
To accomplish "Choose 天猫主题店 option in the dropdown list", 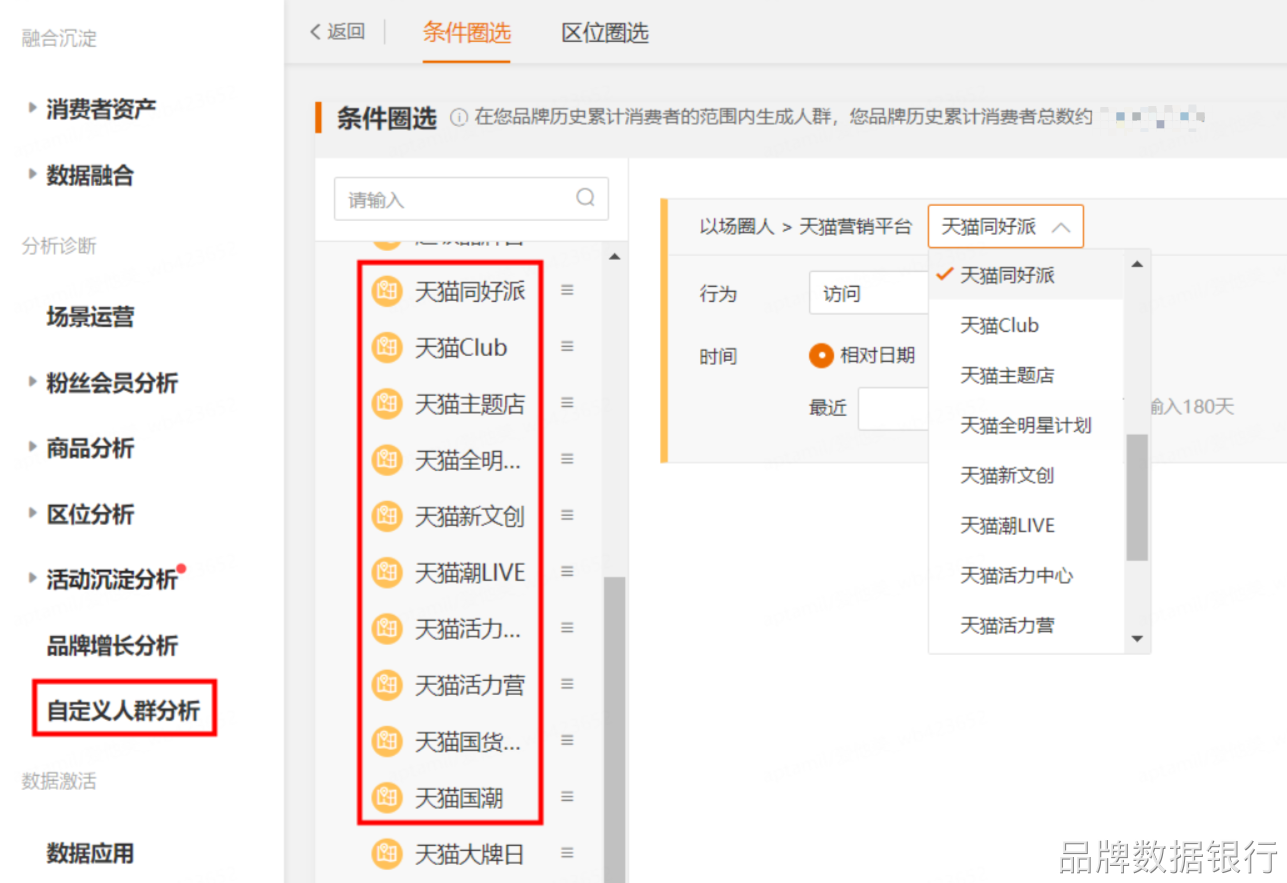I will point(1026,375).
